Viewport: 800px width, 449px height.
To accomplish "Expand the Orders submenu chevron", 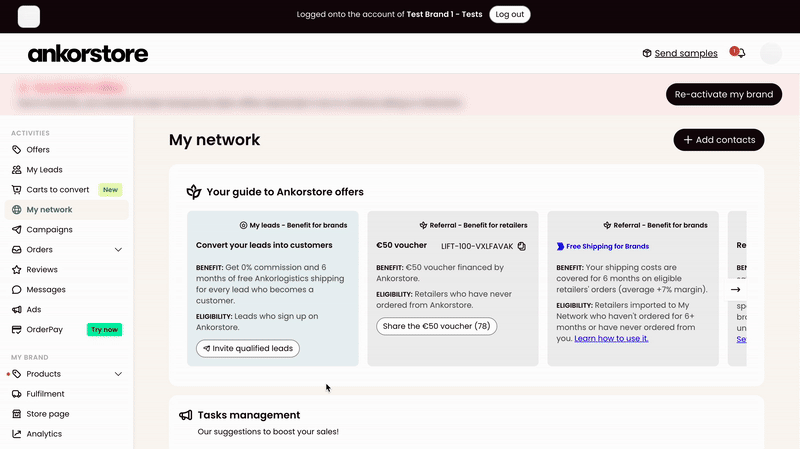I will point(118,250).
